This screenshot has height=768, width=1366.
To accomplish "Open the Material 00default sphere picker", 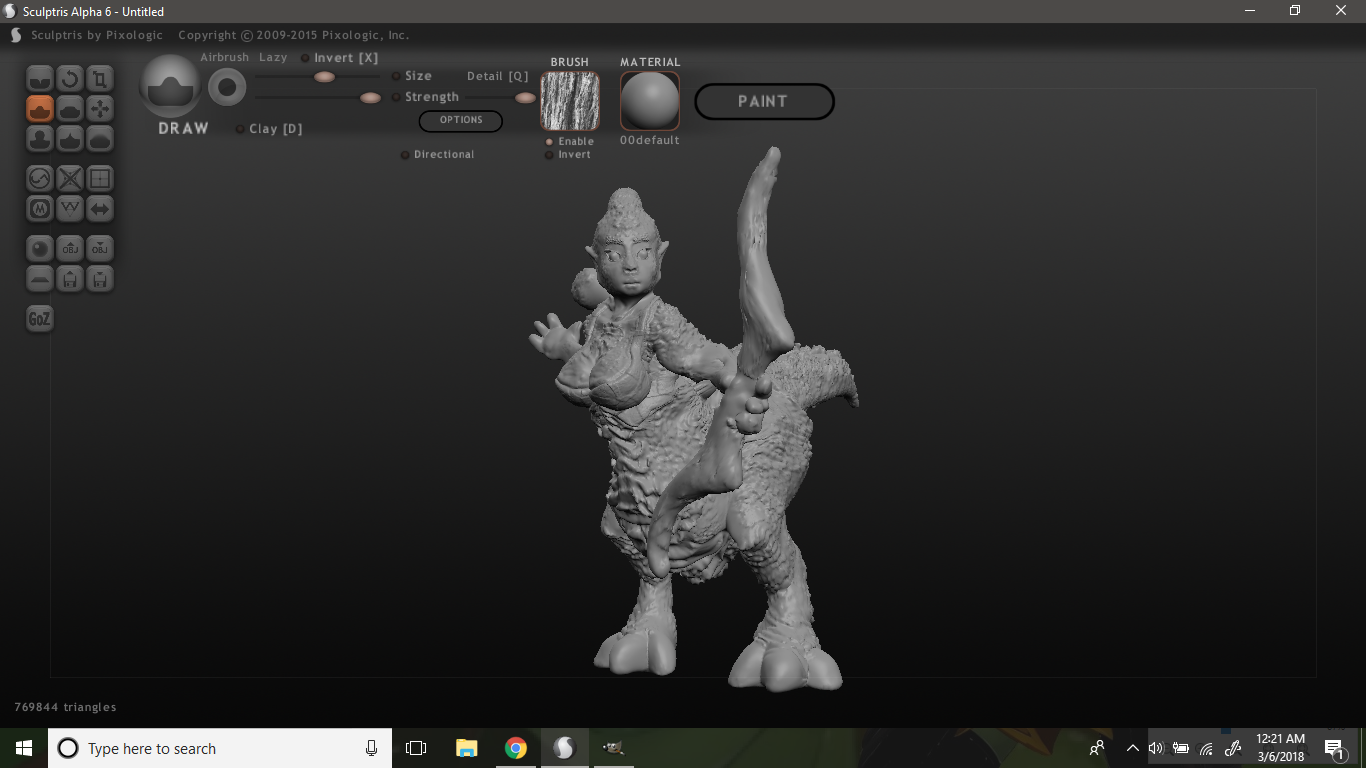I will coord(650,101).
